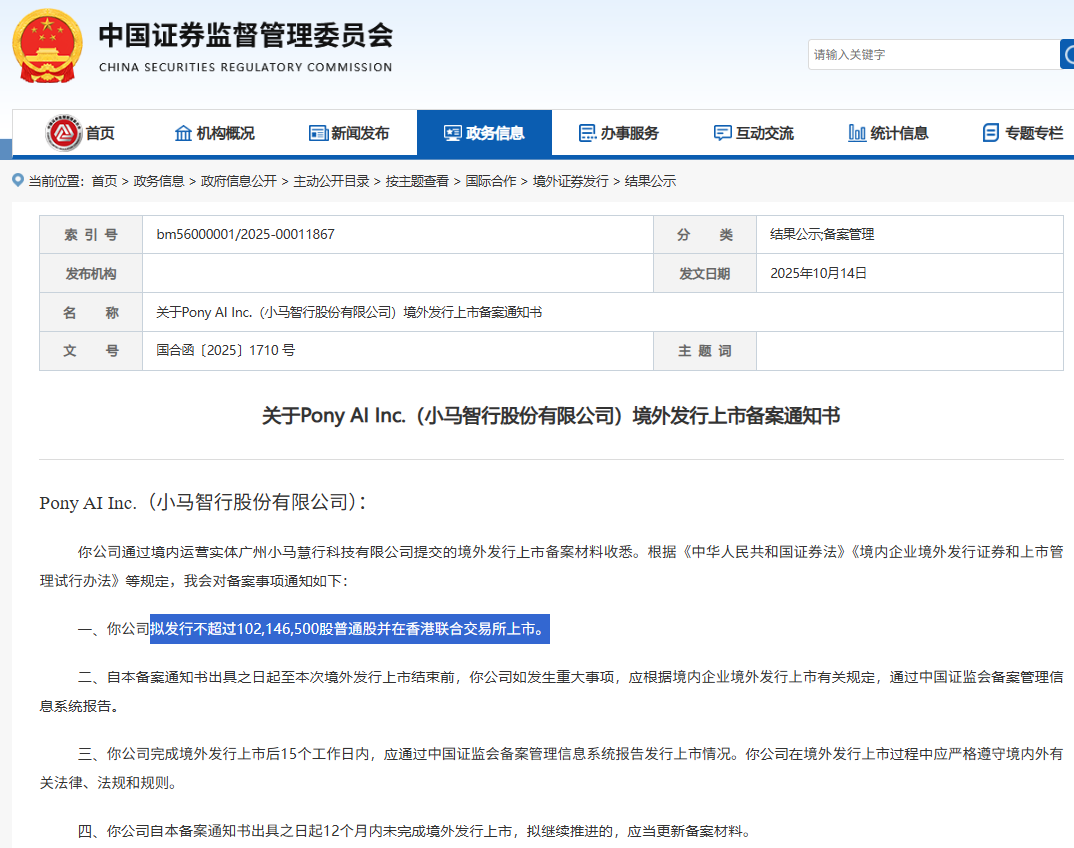Click the 统计信息 bar chart icon
The width and height of the screenshot is (1074, 848).
(x=856, y=133)
